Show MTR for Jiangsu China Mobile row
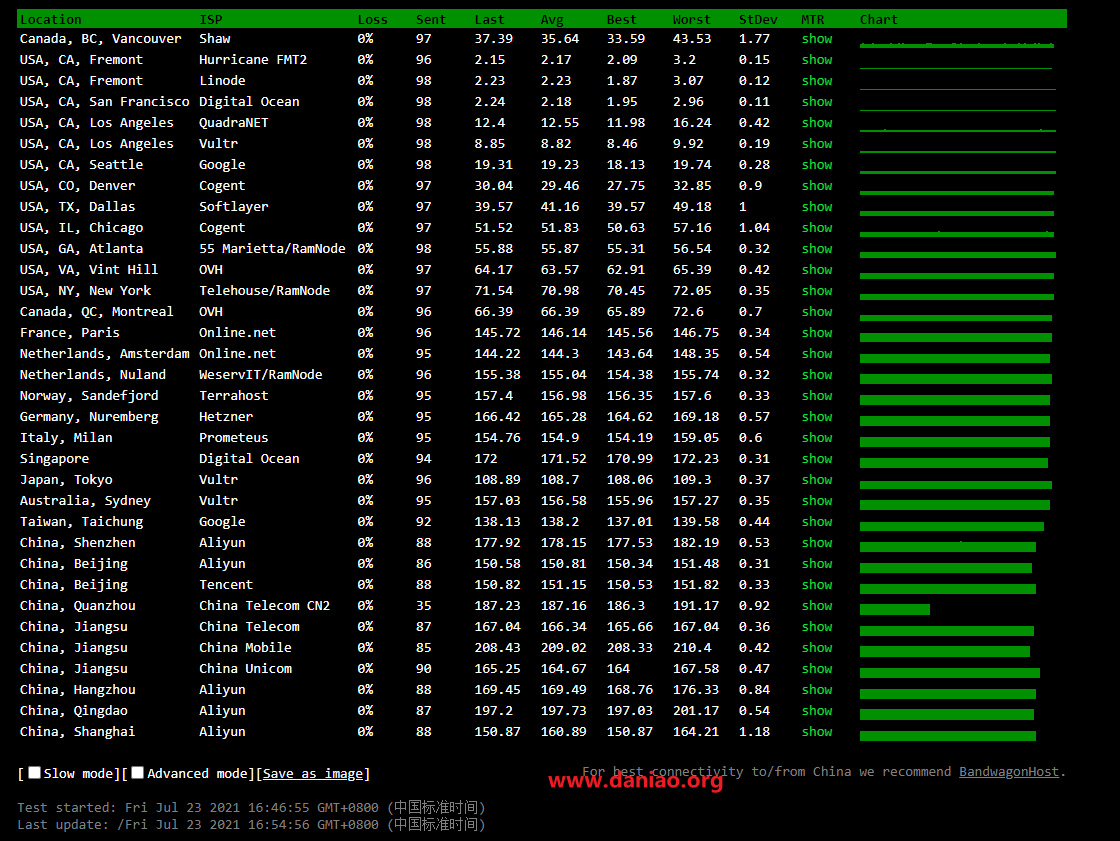The image size is (1120, 841). click(816, 648)
